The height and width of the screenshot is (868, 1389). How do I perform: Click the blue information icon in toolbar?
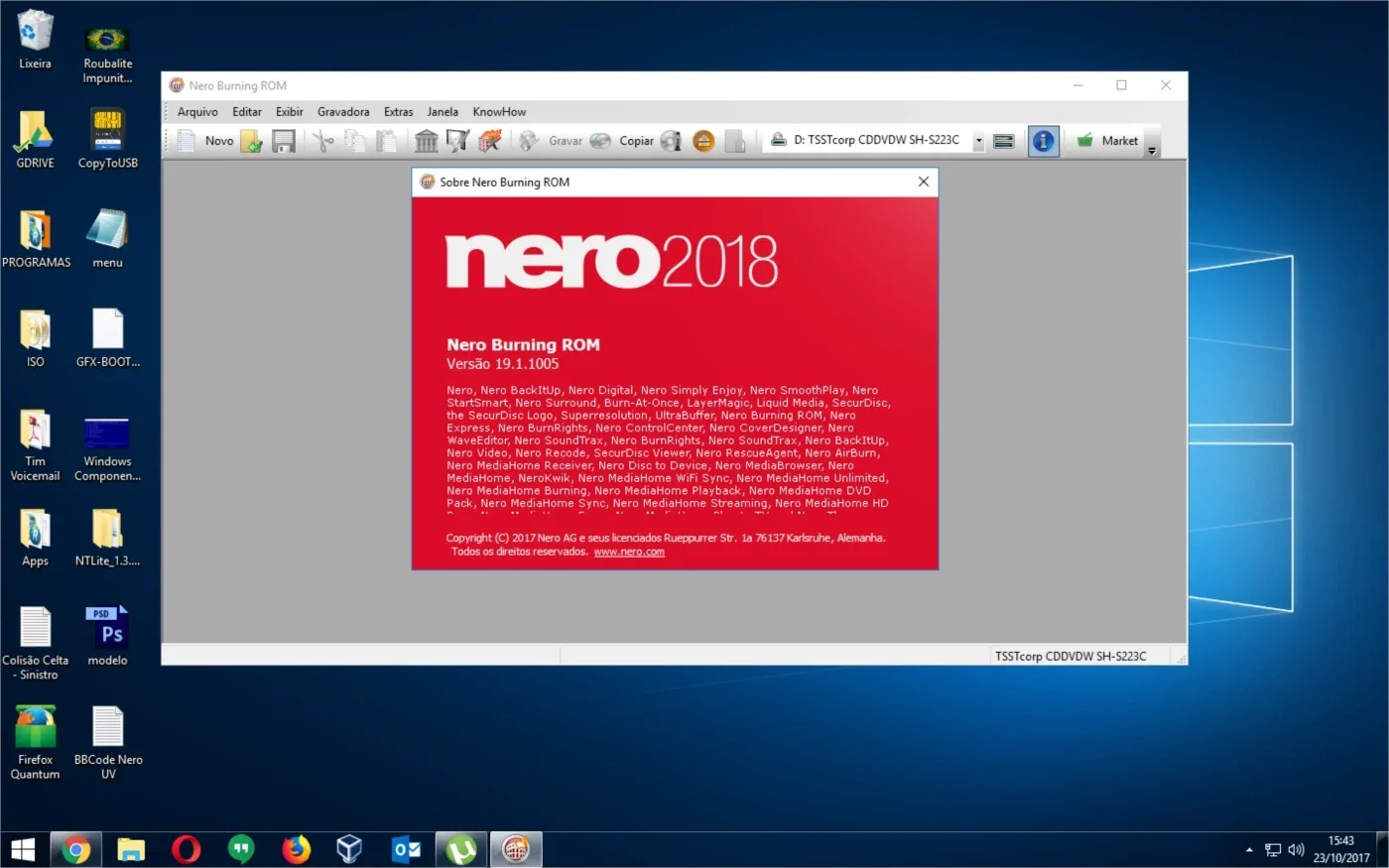[1043, 141]
